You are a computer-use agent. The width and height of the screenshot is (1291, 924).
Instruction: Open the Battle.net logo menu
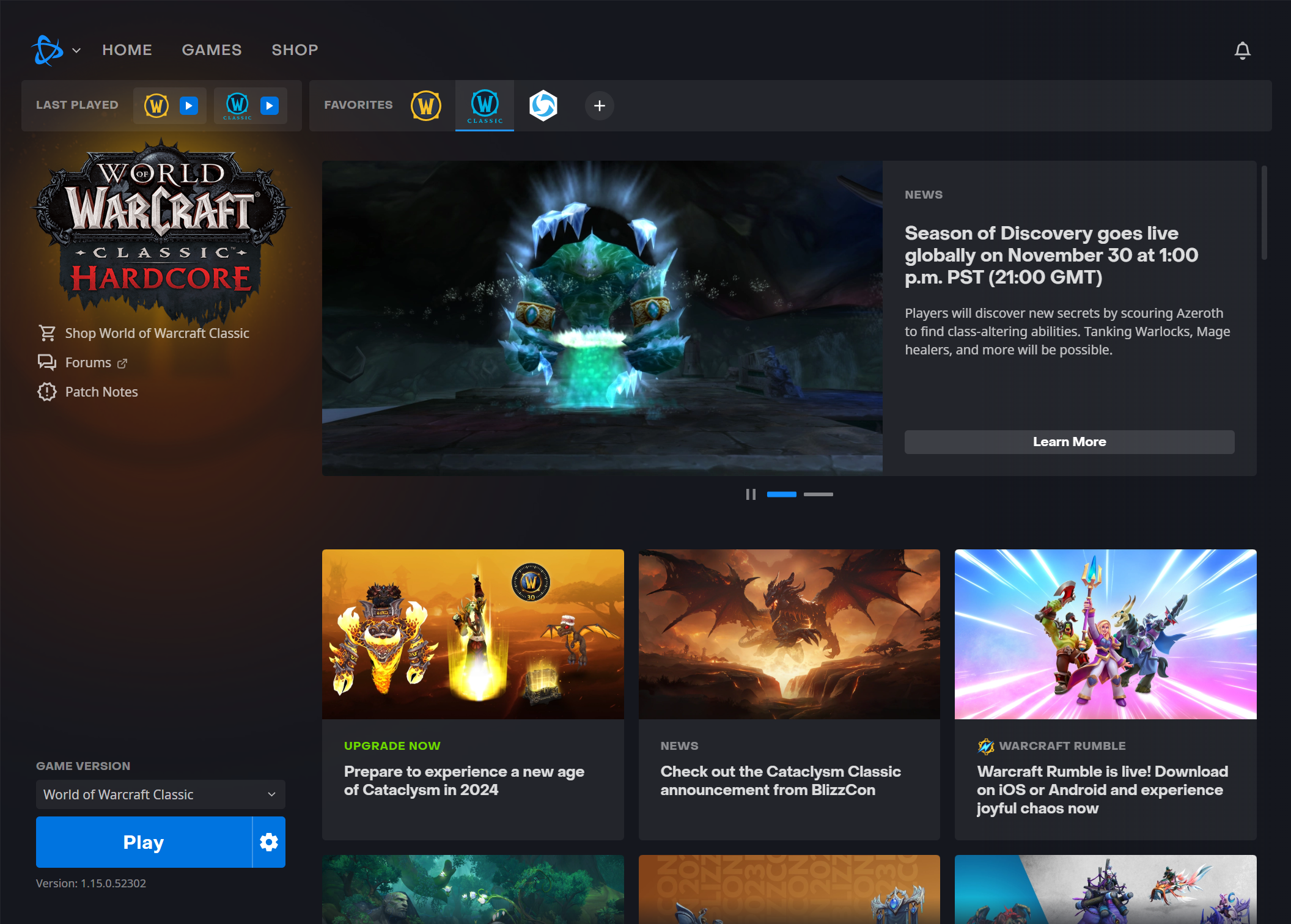click(47, 50)
